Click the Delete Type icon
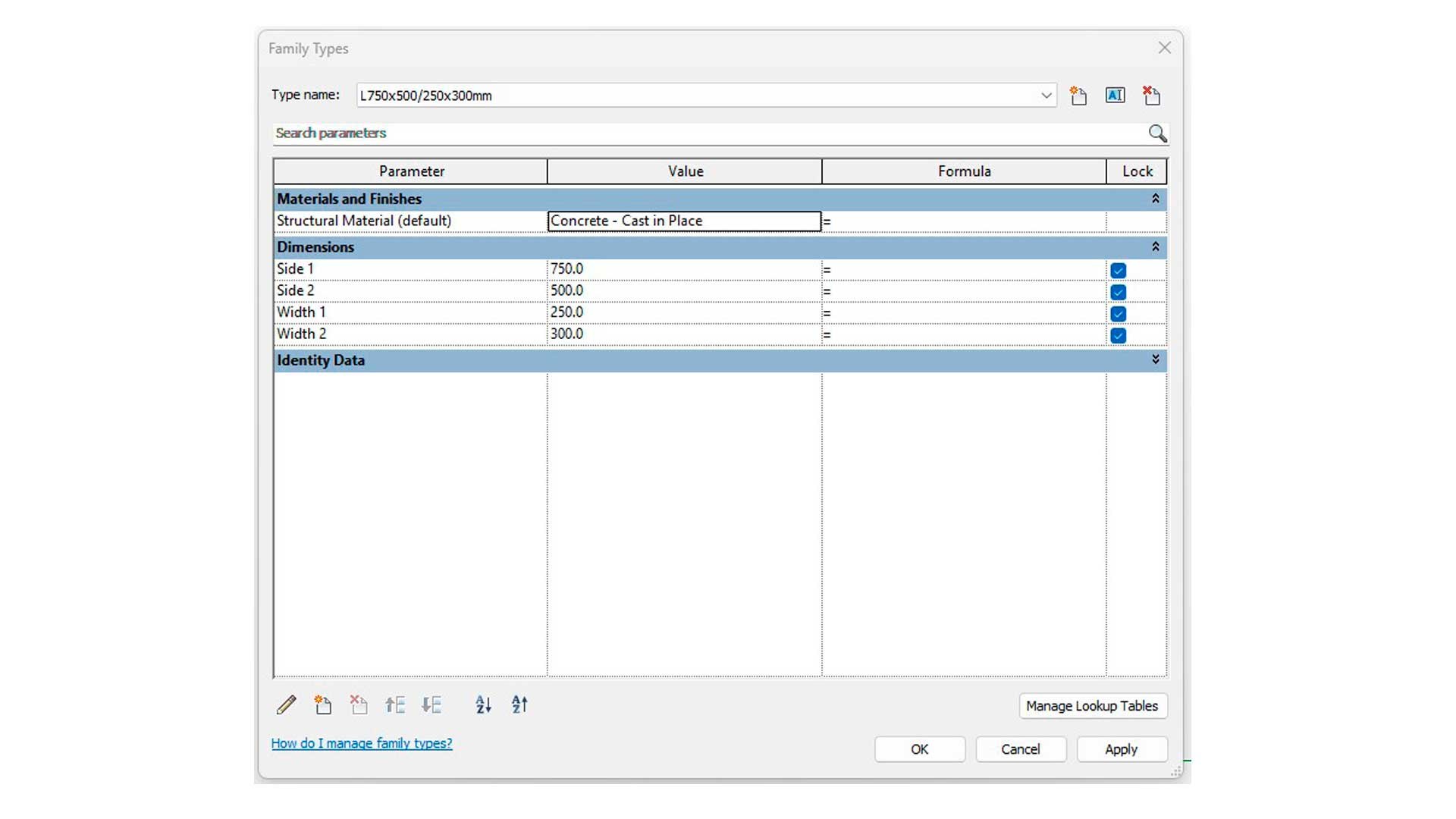This screenshot has width=1456, height=819. tap(1152, 96)
